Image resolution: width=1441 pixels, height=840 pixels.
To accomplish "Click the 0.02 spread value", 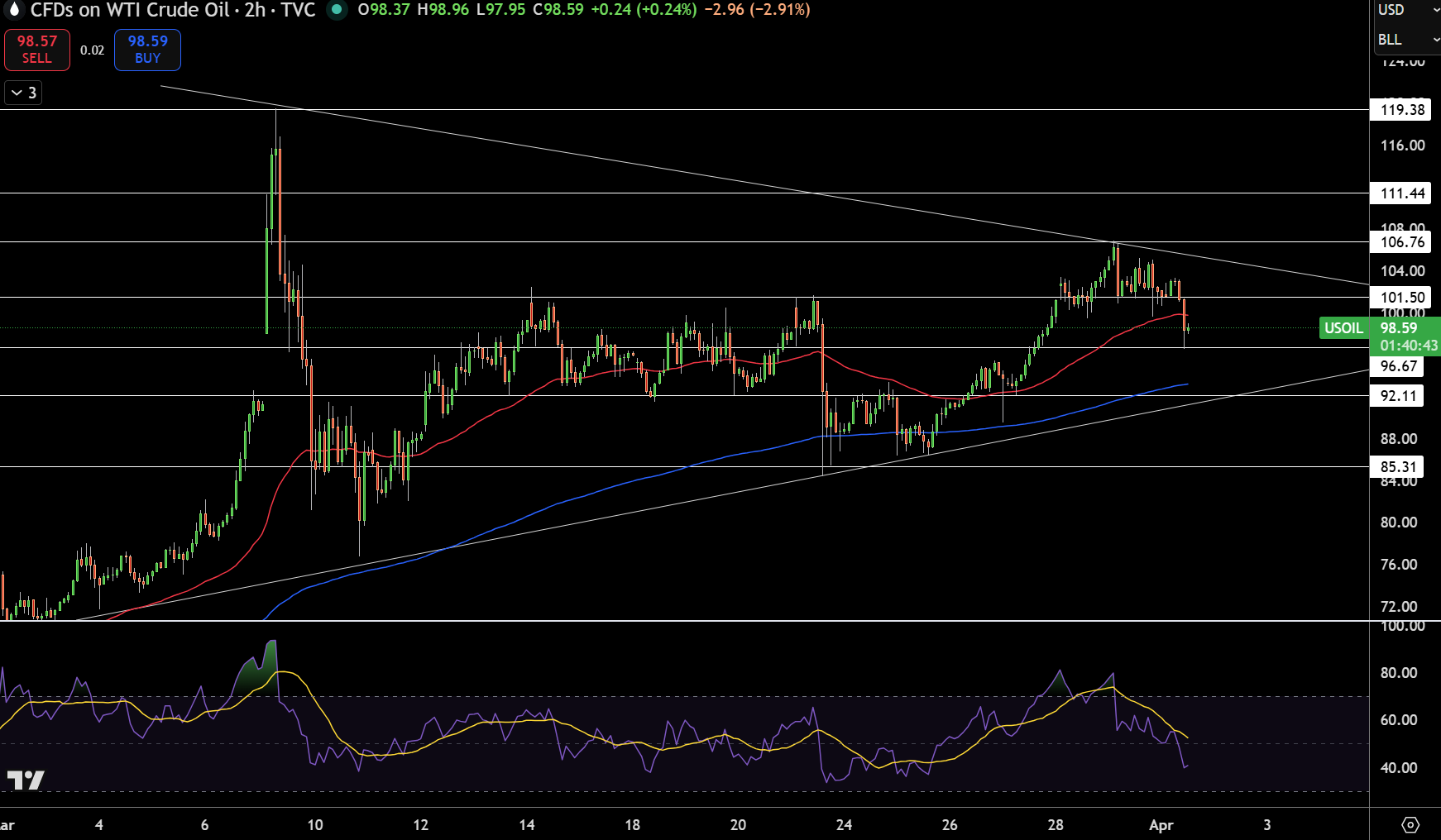I will [93, 50].
